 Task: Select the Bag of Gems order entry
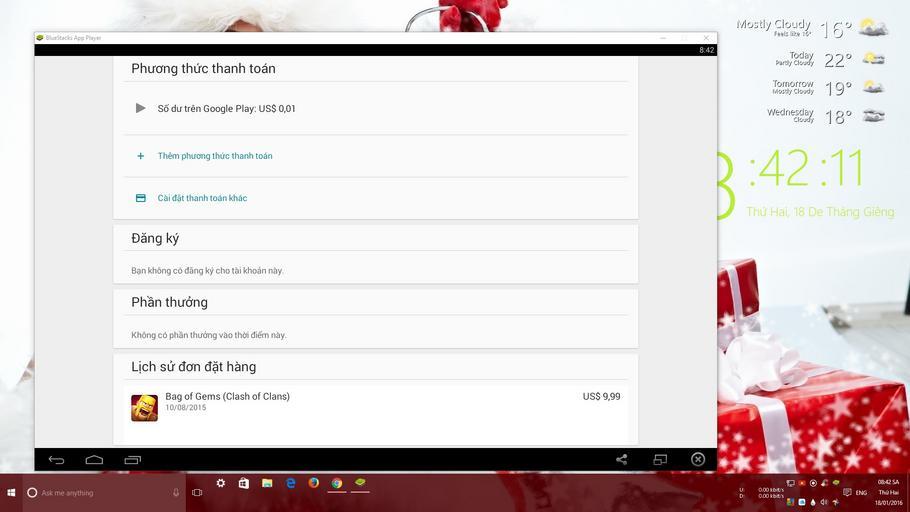click(x=375, y=402)
